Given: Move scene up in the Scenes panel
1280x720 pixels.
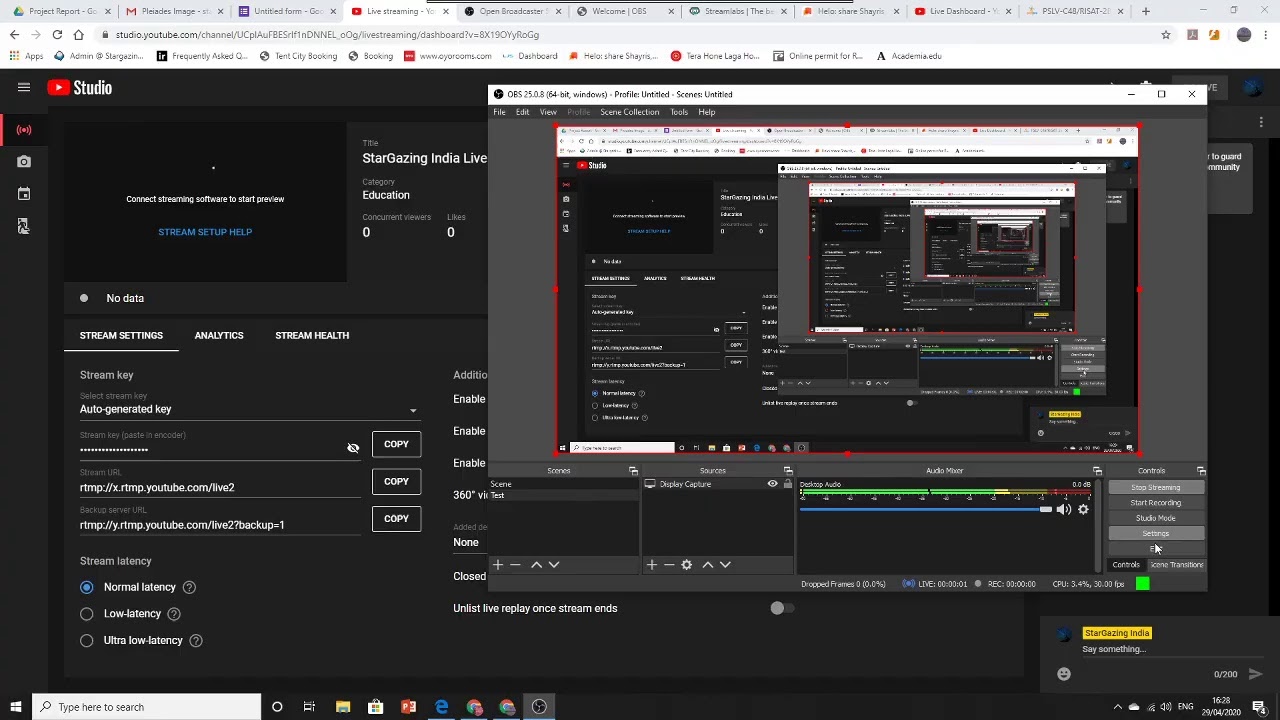Looking at the screenshot, I should coord(536,565).
